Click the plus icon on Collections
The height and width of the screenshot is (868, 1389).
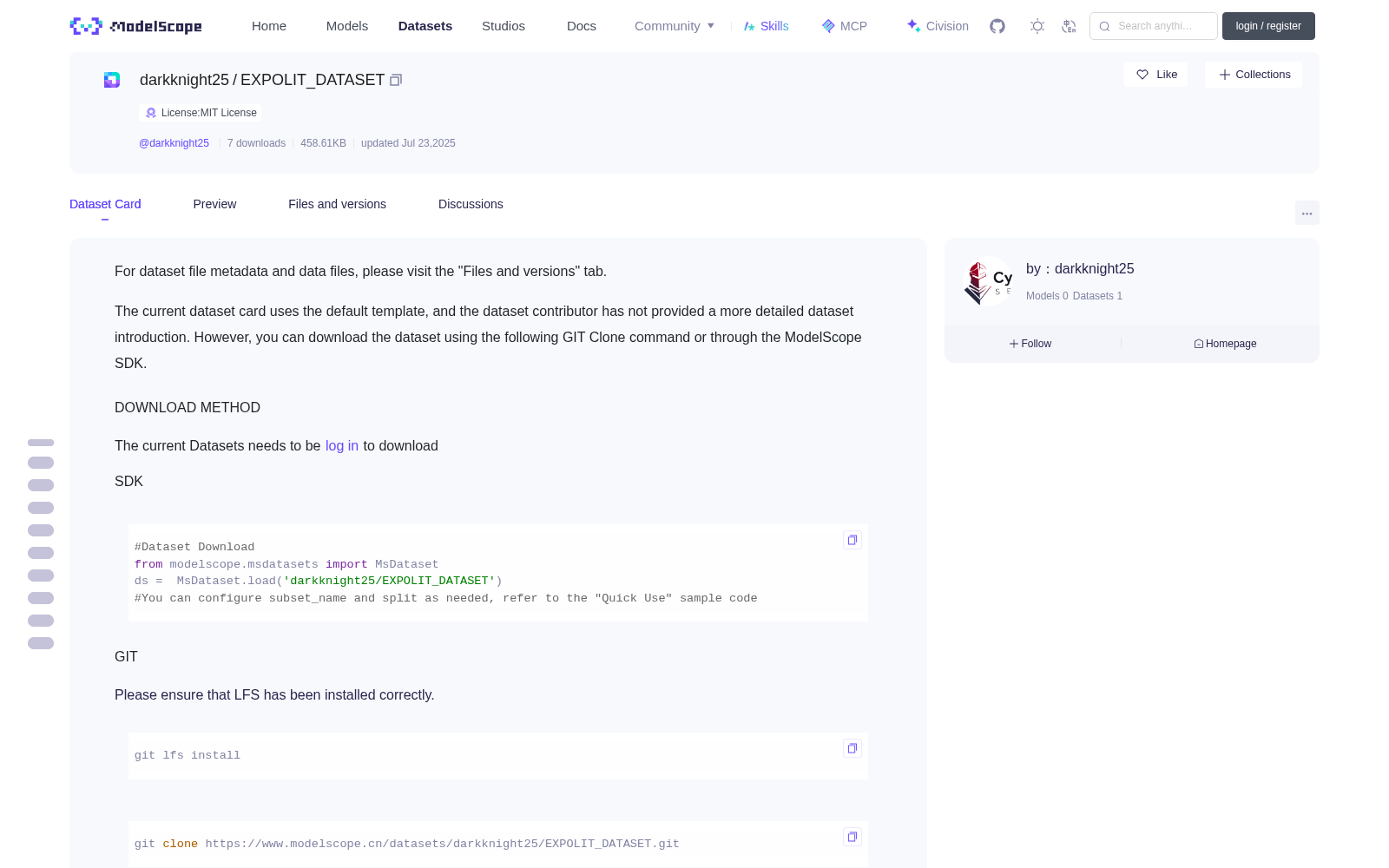click(x=1225, y=75)
